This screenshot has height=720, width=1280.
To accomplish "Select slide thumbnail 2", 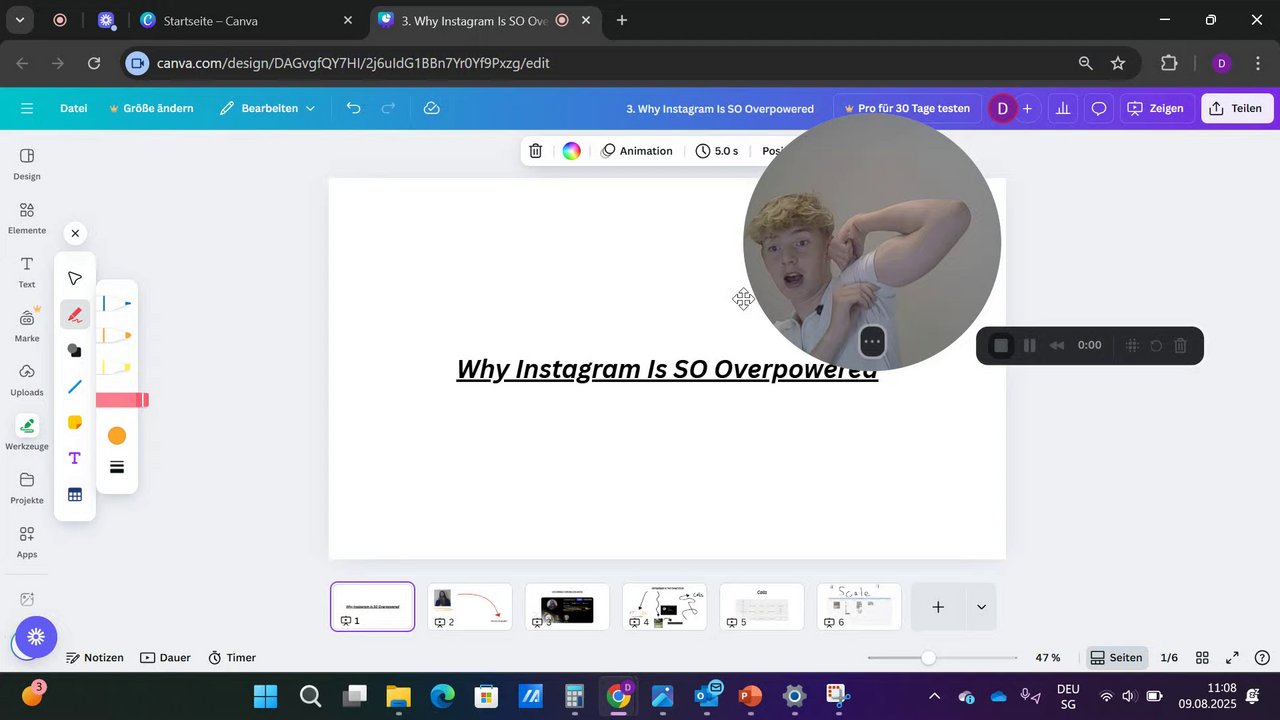I will (470, 606).
